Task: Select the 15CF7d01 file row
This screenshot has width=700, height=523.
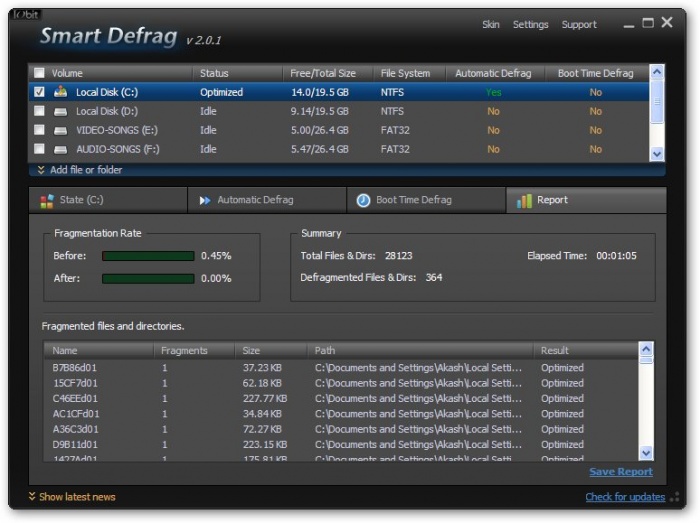Action: click(342, 383)
